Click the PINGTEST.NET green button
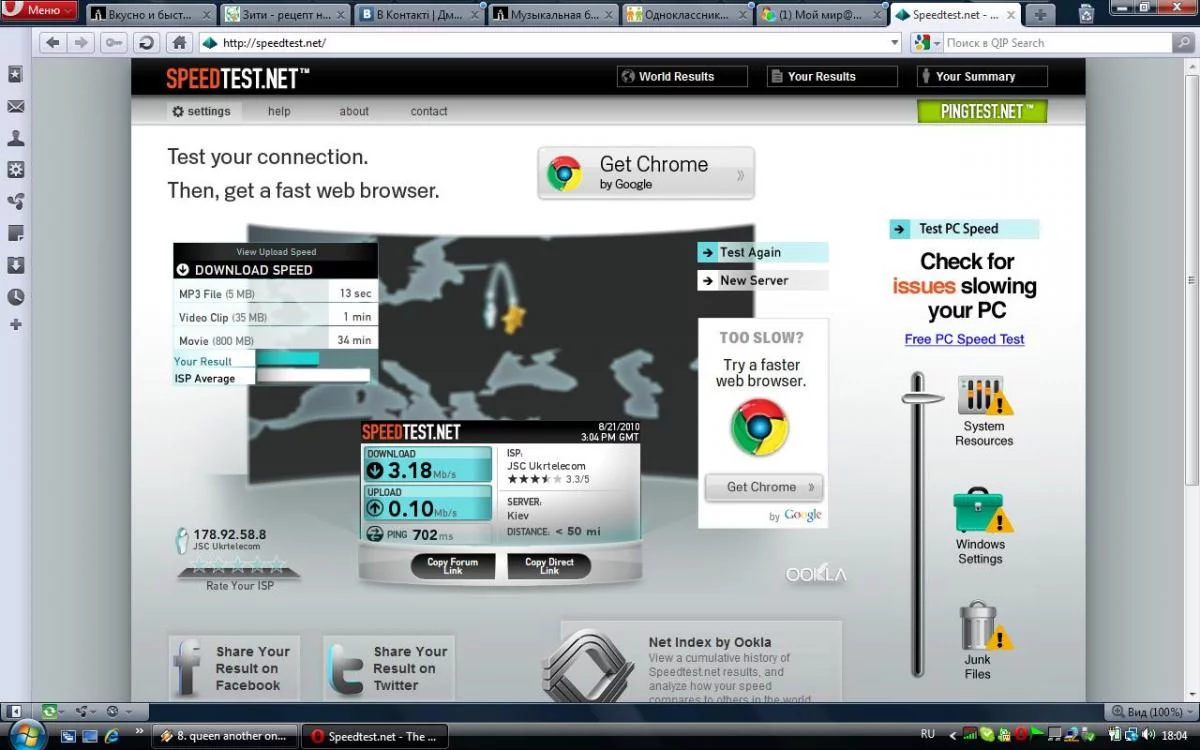This screenshot has height=750, width=1200. point(982,112)
